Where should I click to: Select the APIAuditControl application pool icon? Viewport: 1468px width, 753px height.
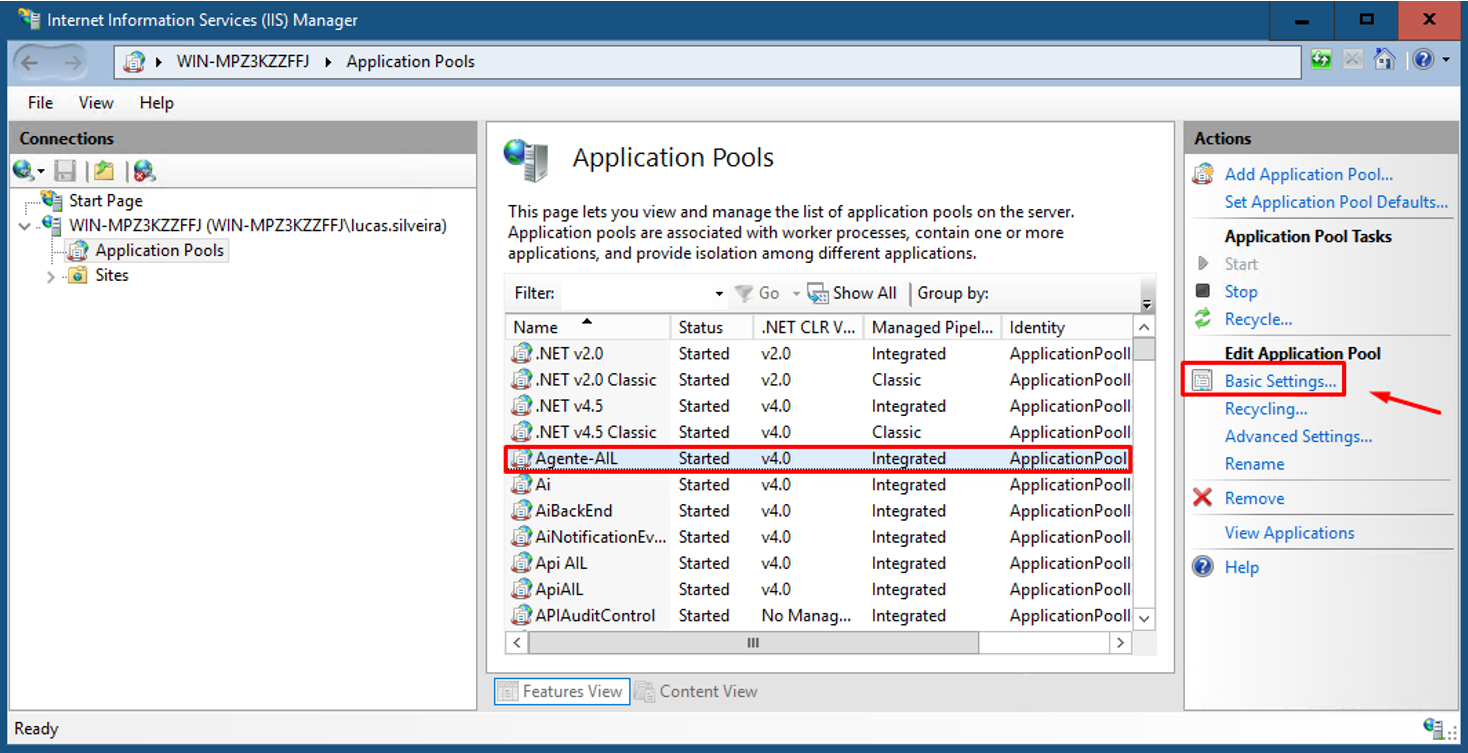pyautogui.click(x=521, y=616)
